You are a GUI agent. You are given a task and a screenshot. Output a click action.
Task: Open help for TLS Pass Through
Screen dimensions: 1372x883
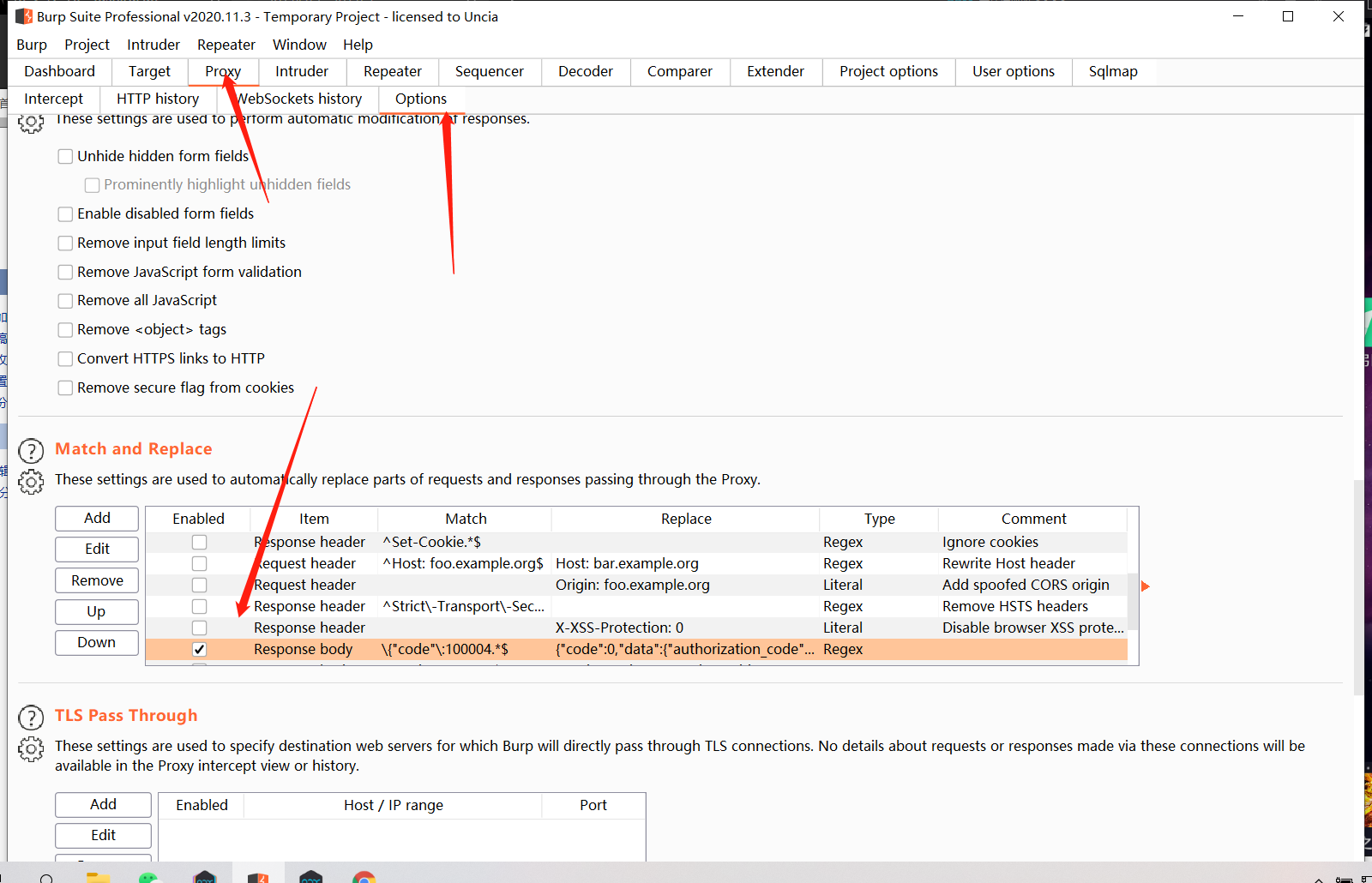pos(31,718)
